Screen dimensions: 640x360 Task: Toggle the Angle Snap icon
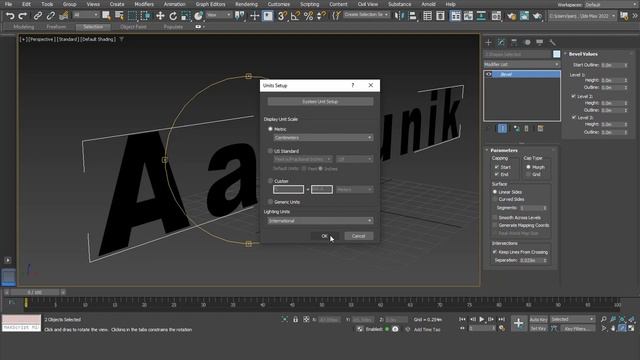click(x=296, y=16)
